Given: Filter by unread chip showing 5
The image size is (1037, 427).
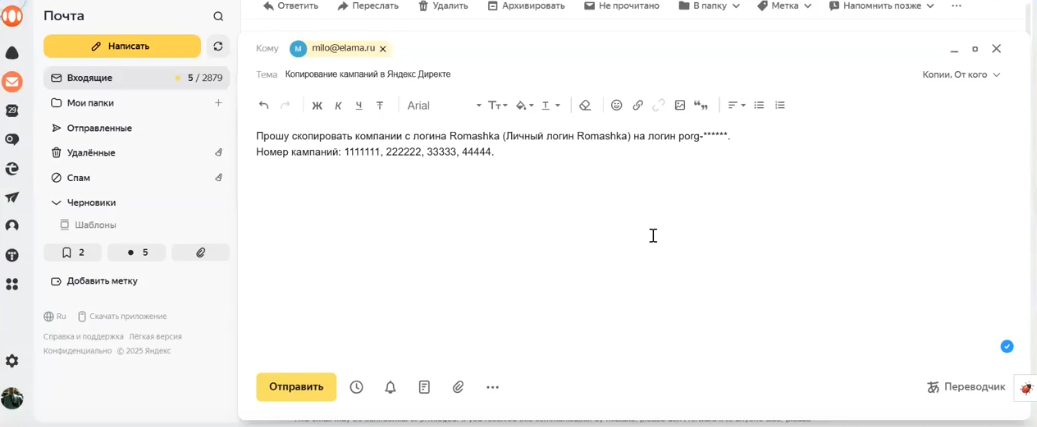Looking at the screenshot, I should 137,252.
